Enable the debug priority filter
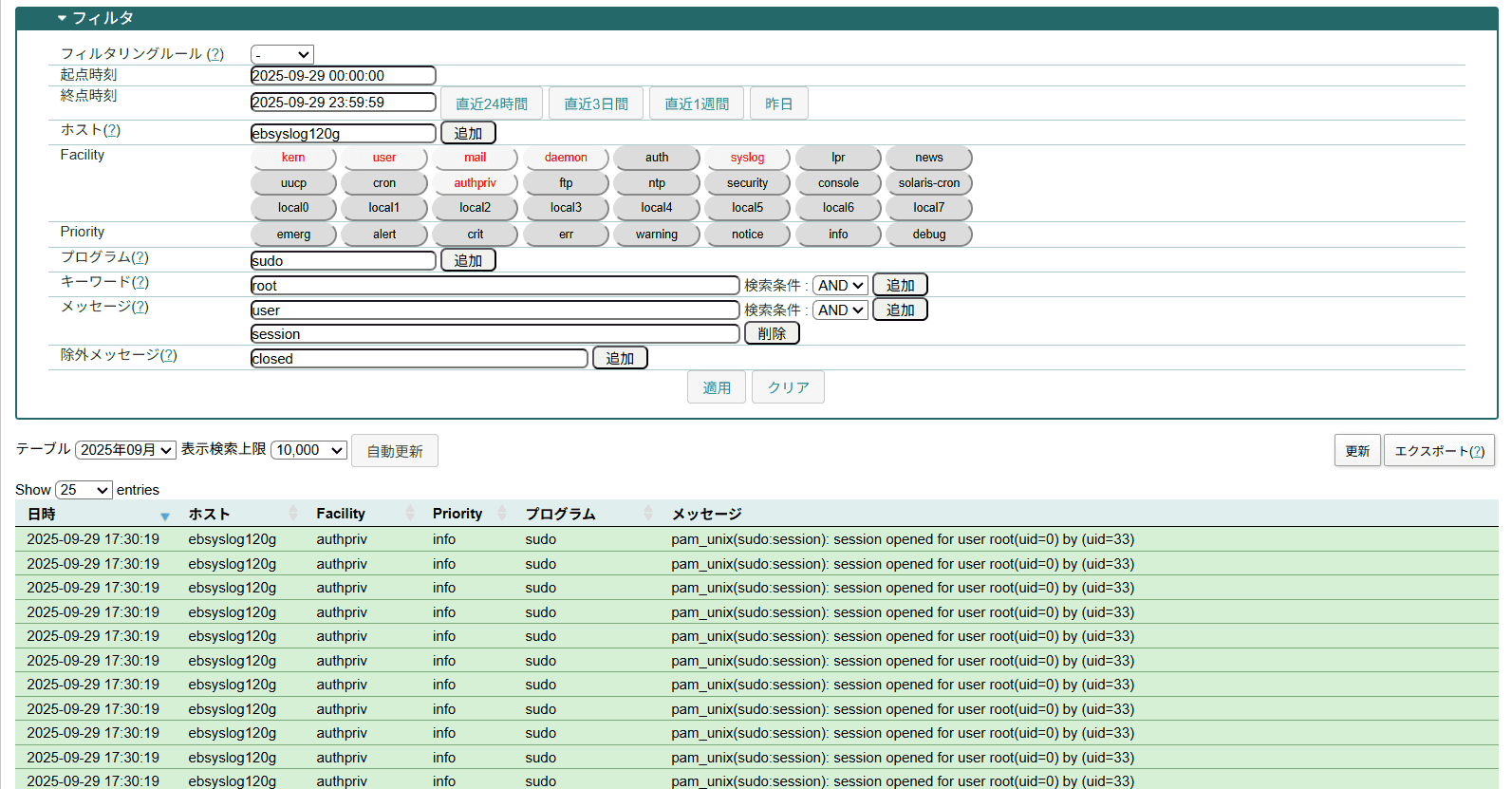This screenshot has height=789, width=1512. click(x=928, y=235)
